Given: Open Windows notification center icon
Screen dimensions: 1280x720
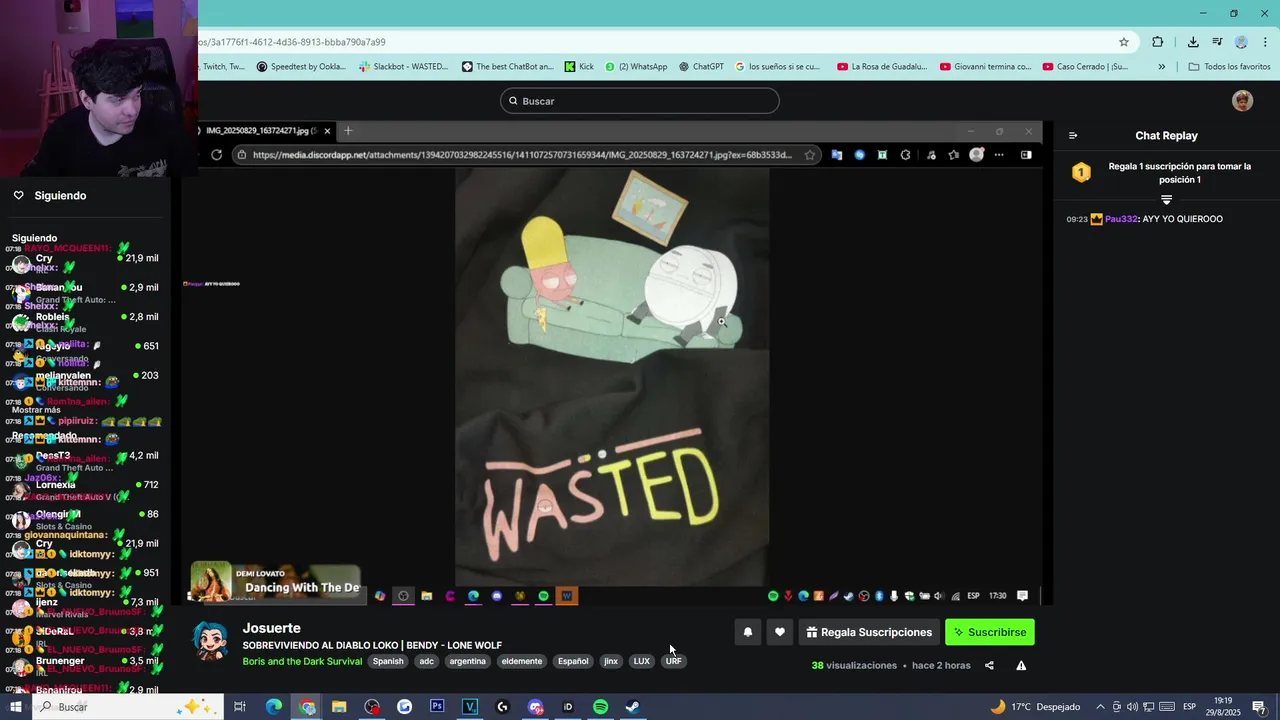Looking at the screenshot, I should tap(1259, 707).
